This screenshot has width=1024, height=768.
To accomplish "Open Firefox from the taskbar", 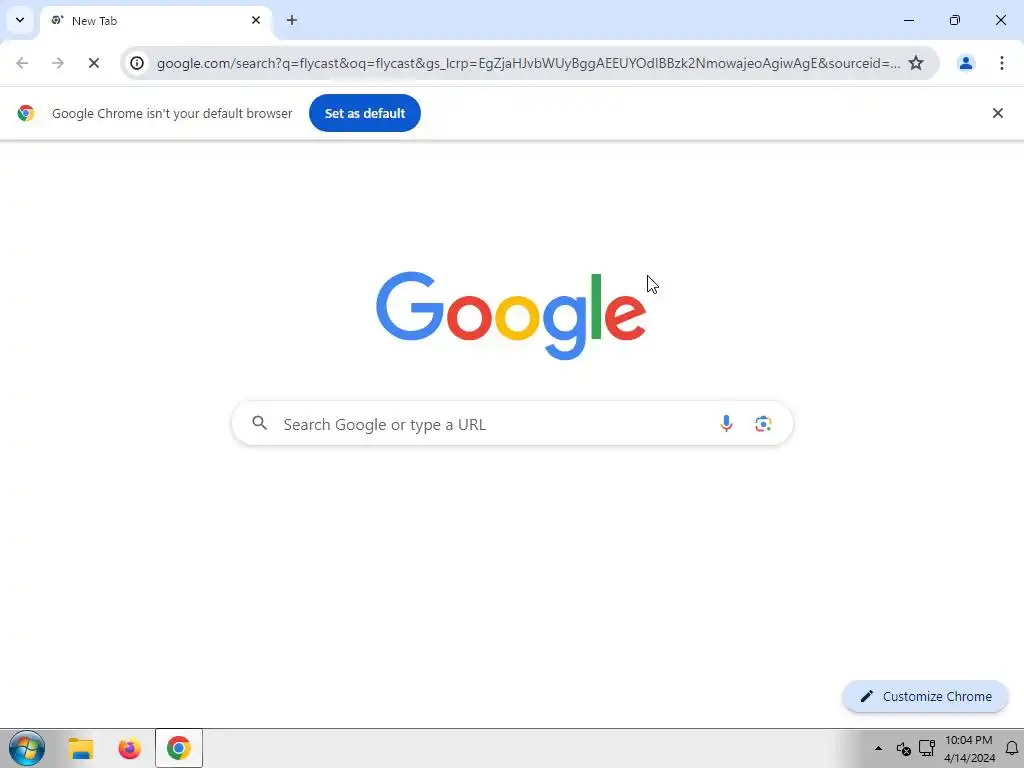I will [129, 748].
